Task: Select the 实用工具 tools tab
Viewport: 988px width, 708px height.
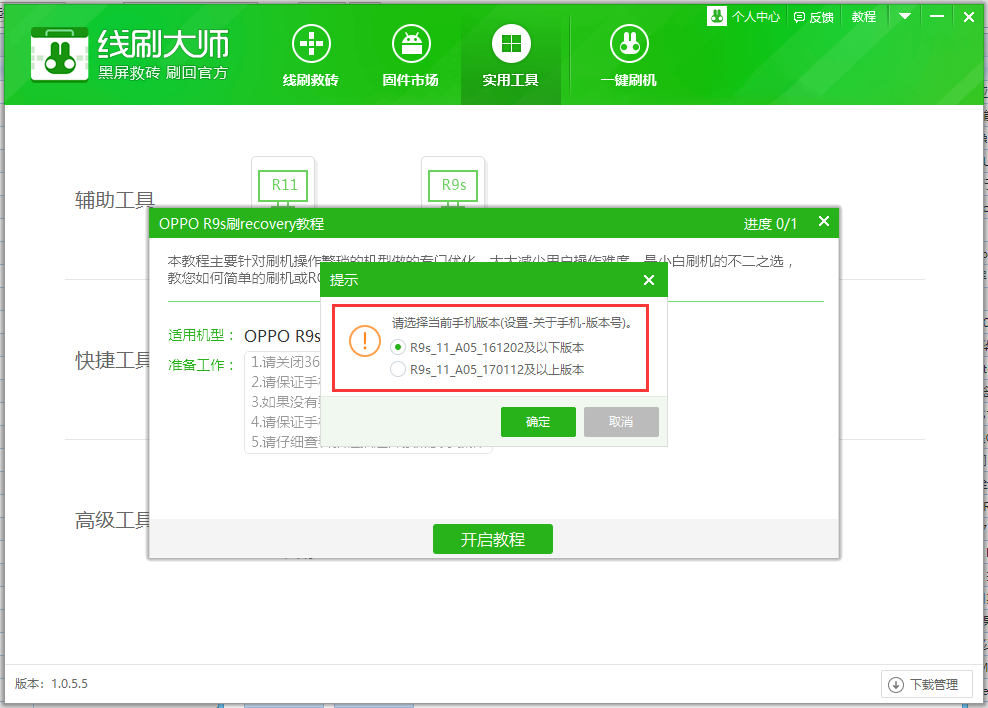Action: [511, 55]
